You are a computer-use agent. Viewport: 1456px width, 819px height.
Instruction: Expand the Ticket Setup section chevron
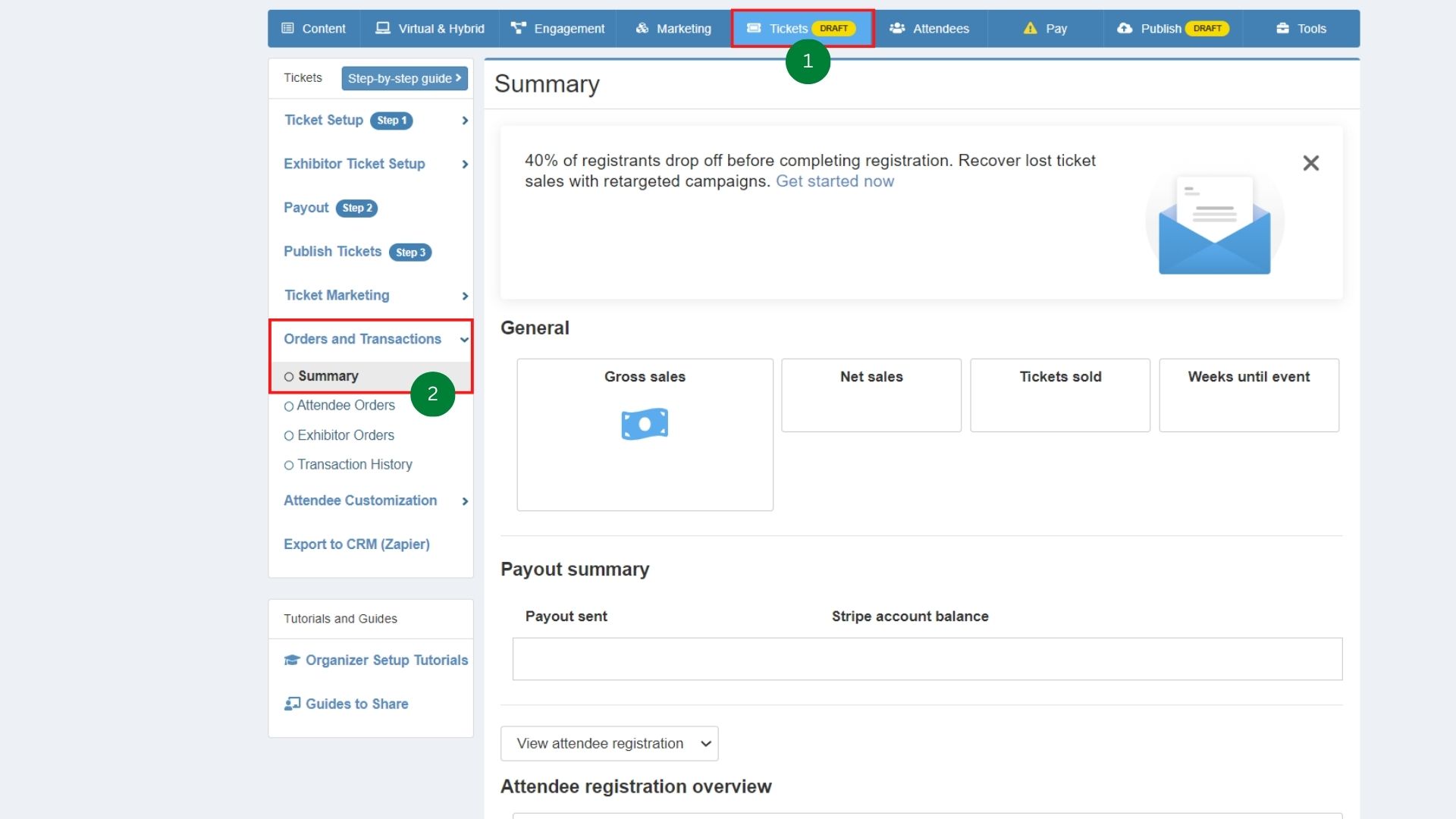click(465, 121)
